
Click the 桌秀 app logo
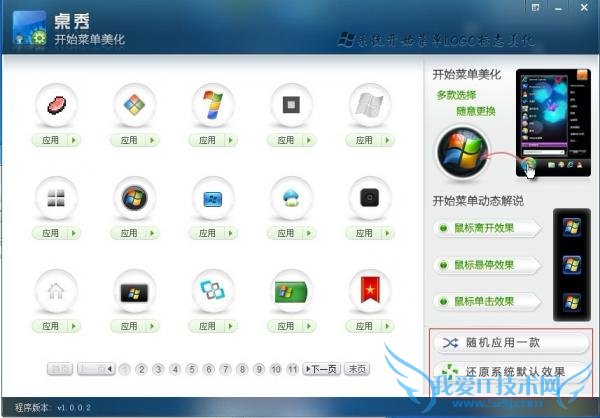click(x=29, y=28)
